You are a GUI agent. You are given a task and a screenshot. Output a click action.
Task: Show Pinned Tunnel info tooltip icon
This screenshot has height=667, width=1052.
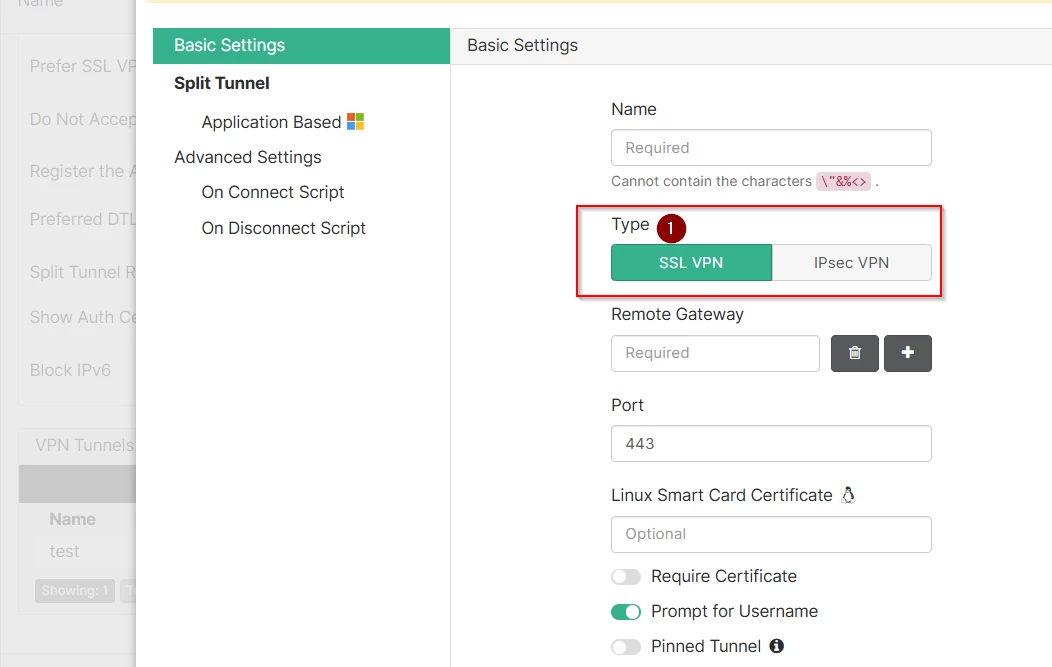click(x=776, y=646)
